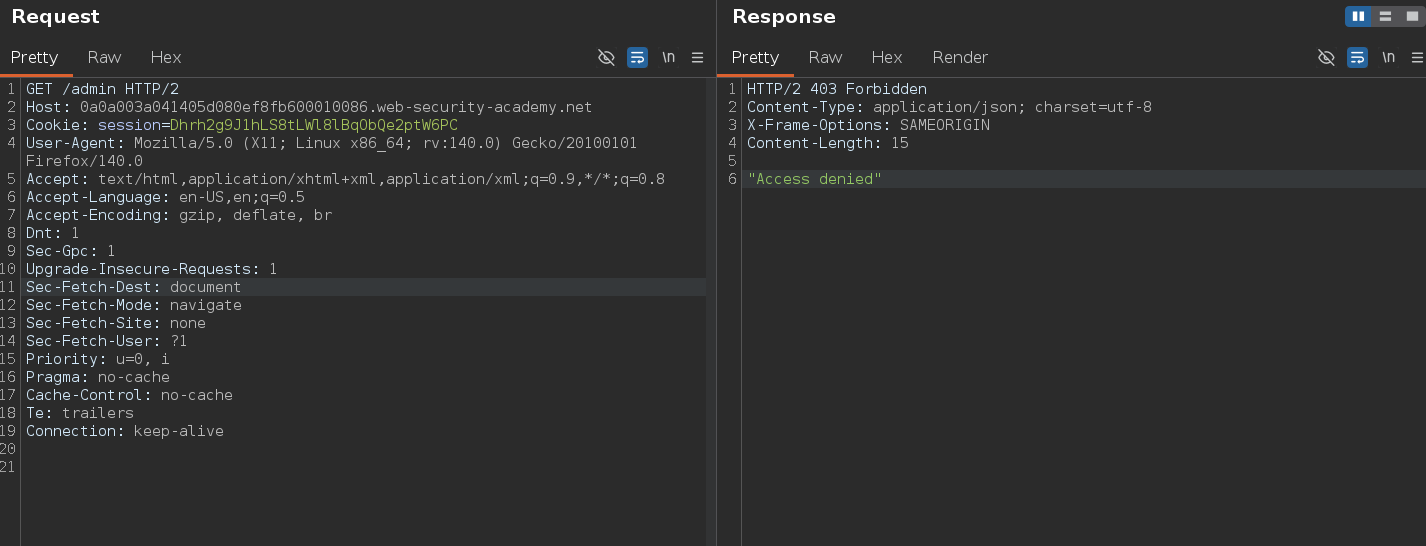Click the "Access denied" response body
The image size is (1426, 546).
point(814,179)
